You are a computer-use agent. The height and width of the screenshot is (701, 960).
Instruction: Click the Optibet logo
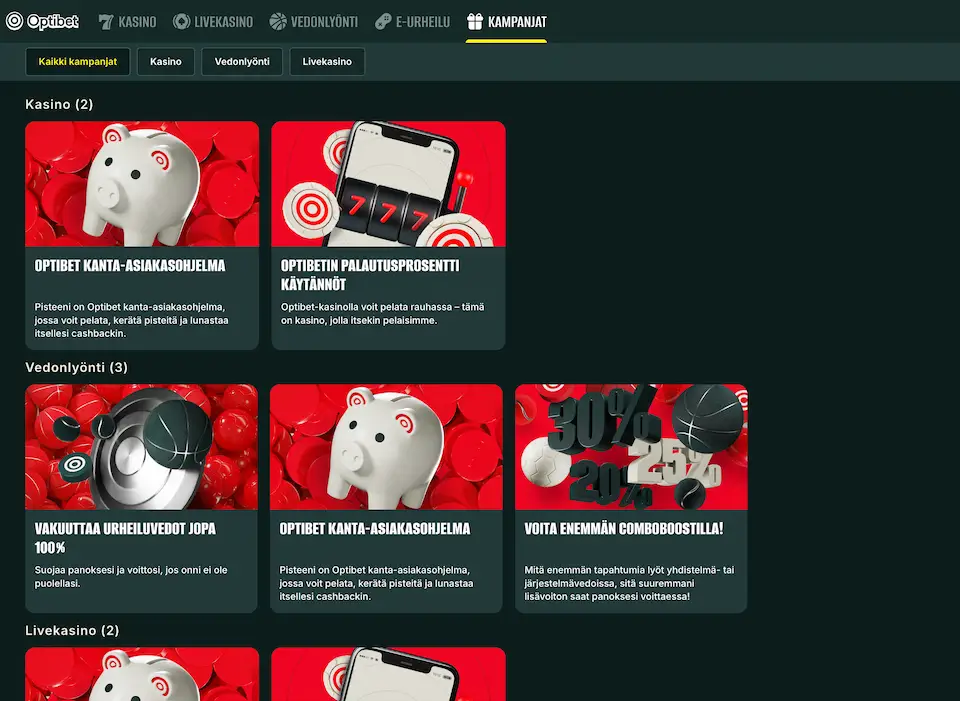42,21
